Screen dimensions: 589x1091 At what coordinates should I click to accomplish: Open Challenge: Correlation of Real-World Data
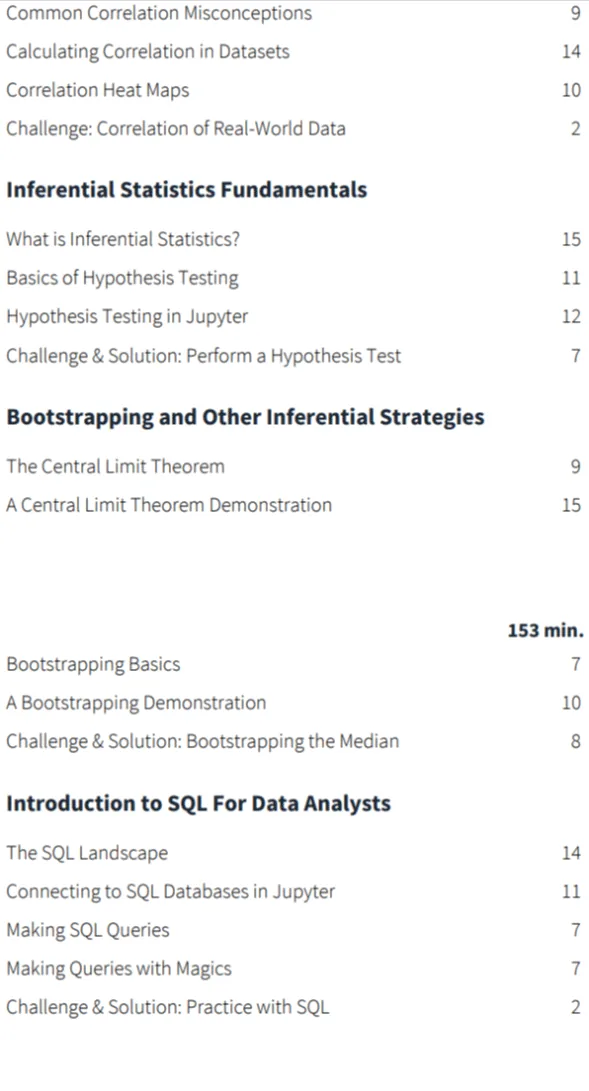176,129
